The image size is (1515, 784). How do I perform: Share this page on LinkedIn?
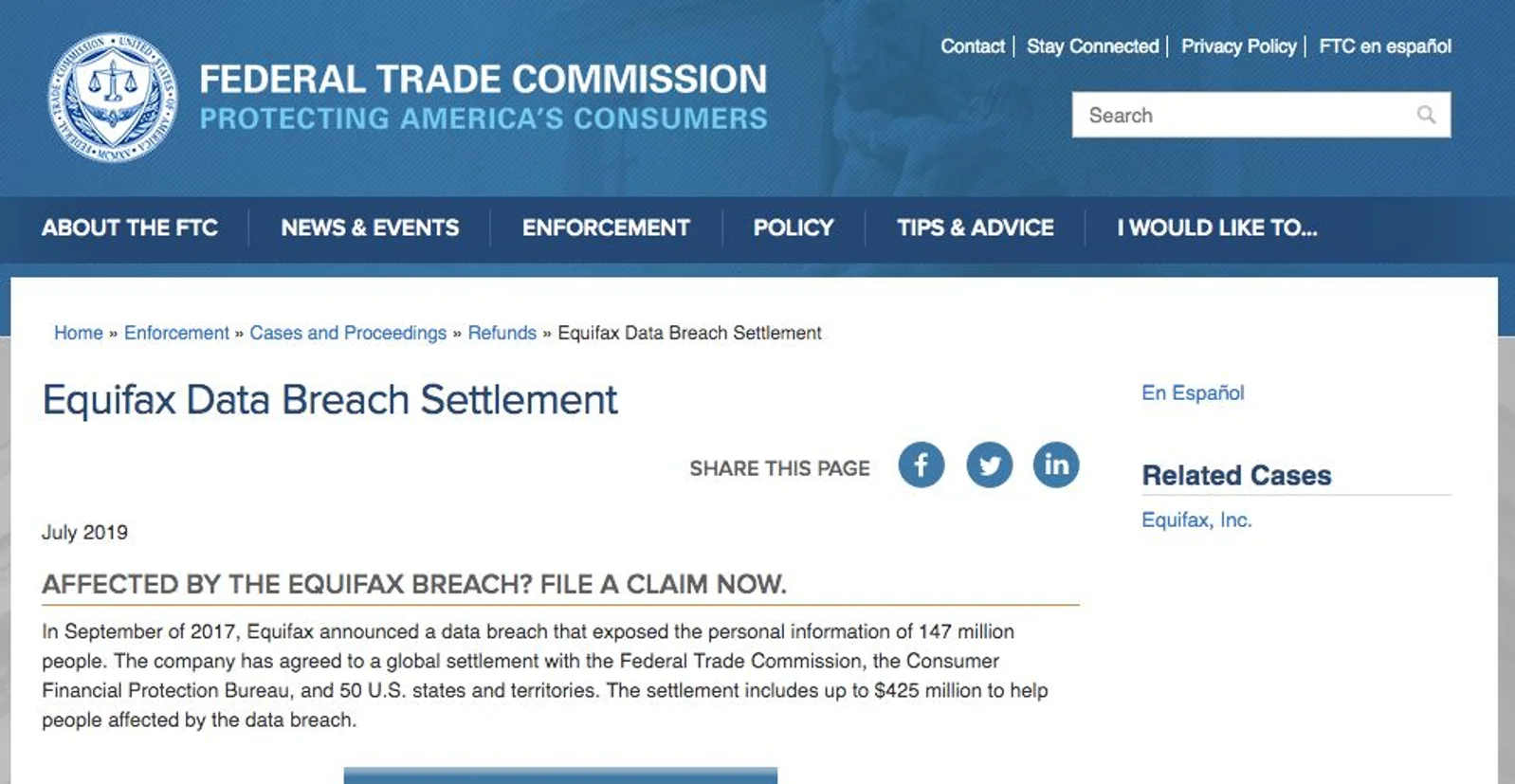1056,465
